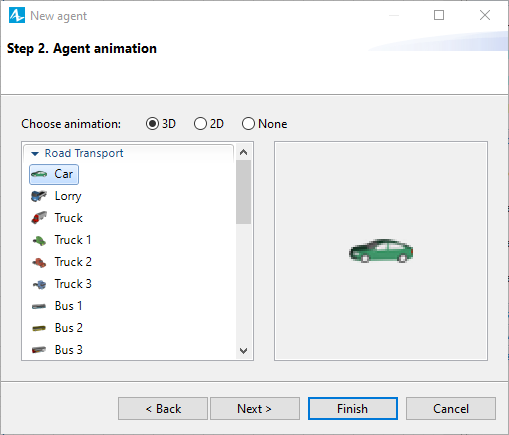Viewport: 509px width, 435px height.
Task: Switch animation to 2D
Action: (x=200, y=124)
